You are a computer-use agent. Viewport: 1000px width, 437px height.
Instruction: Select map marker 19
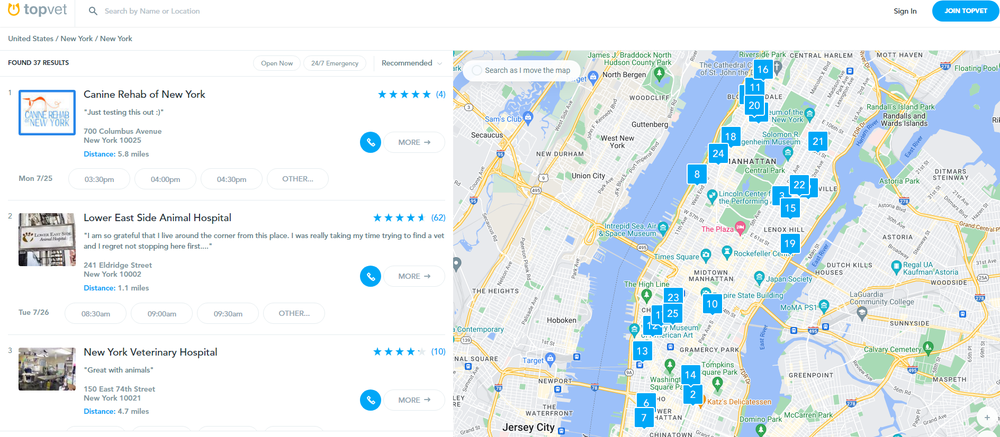(790, 243)
